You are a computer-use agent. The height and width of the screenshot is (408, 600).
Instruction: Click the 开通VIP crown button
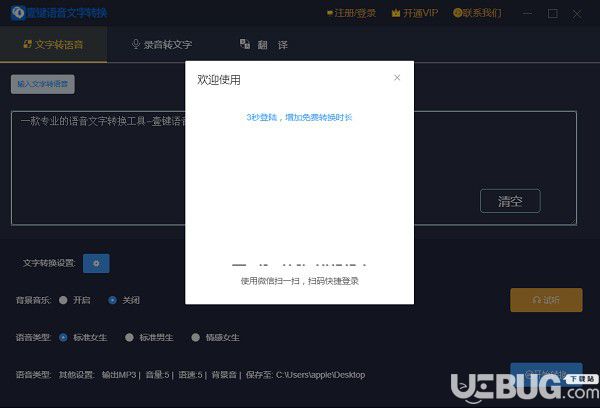click(x=415, y=13)
